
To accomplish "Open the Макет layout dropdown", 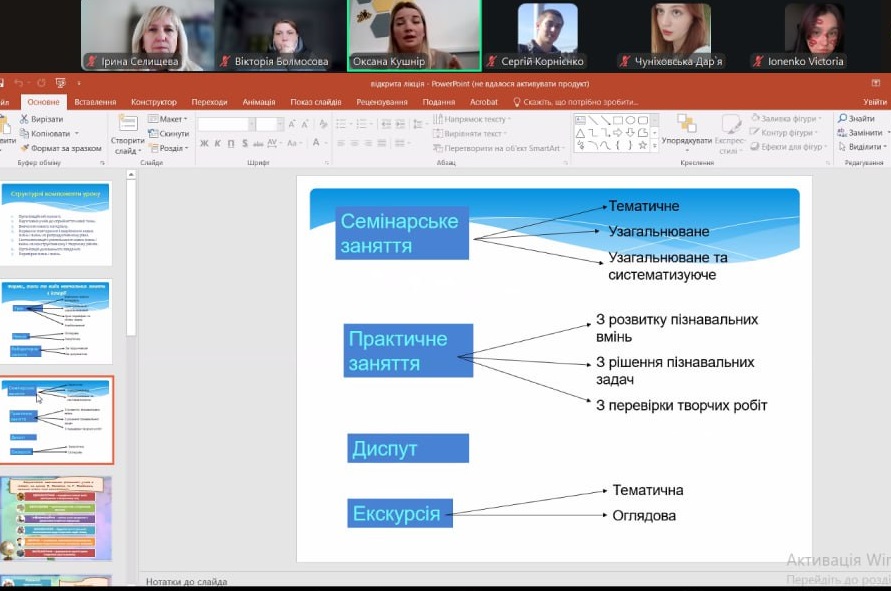I will 168,119.
